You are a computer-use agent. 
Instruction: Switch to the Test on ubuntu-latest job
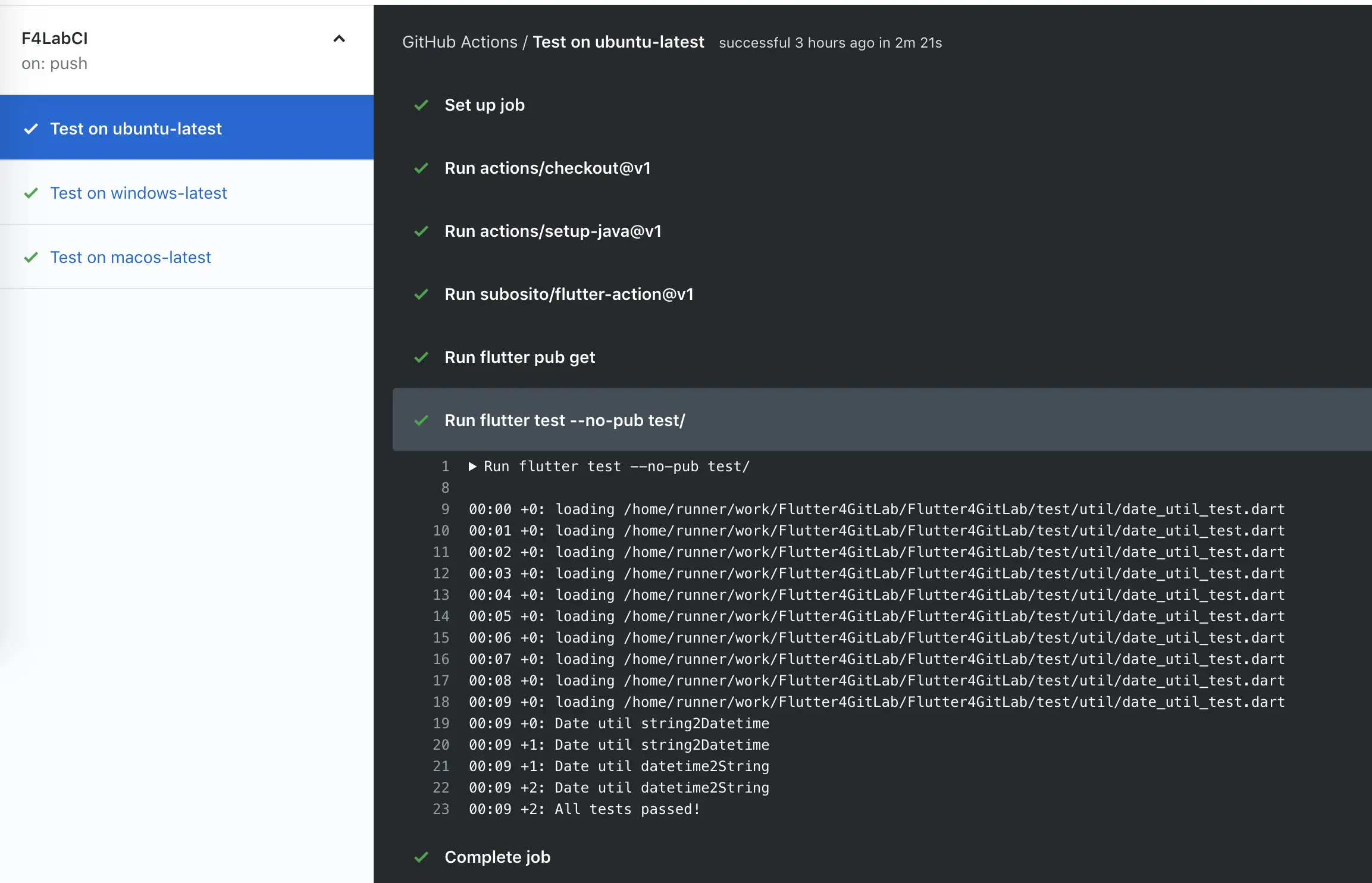click(x=136, y=129)
